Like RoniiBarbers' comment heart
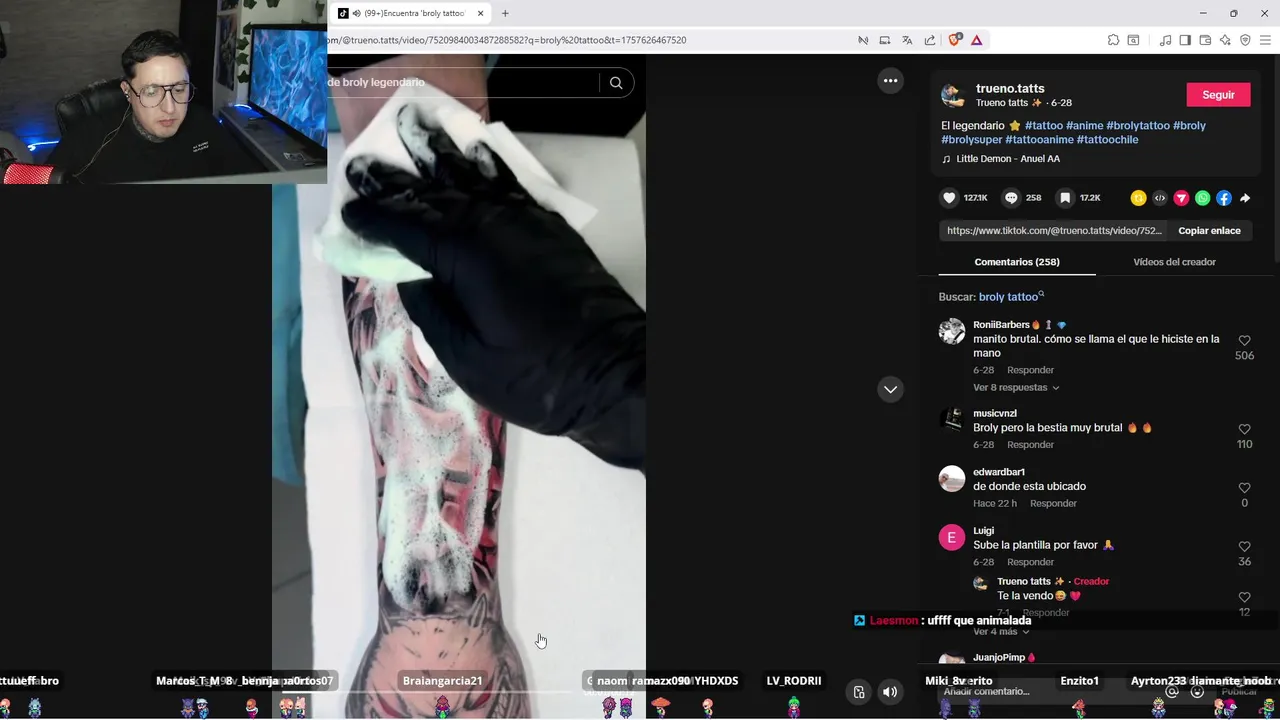Image resolution: width=1280 pixels, height=720 pixels. pos(1244,341)
